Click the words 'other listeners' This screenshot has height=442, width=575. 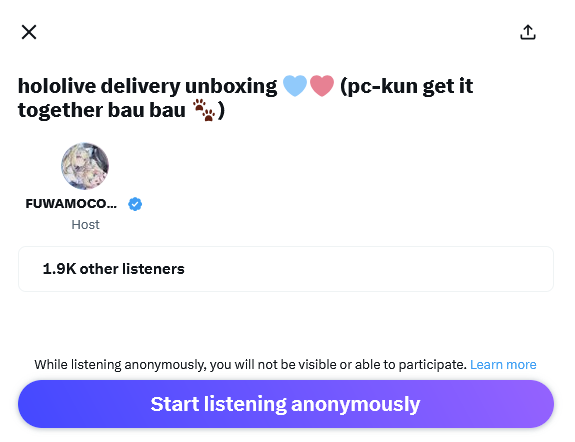pos(132,269)
